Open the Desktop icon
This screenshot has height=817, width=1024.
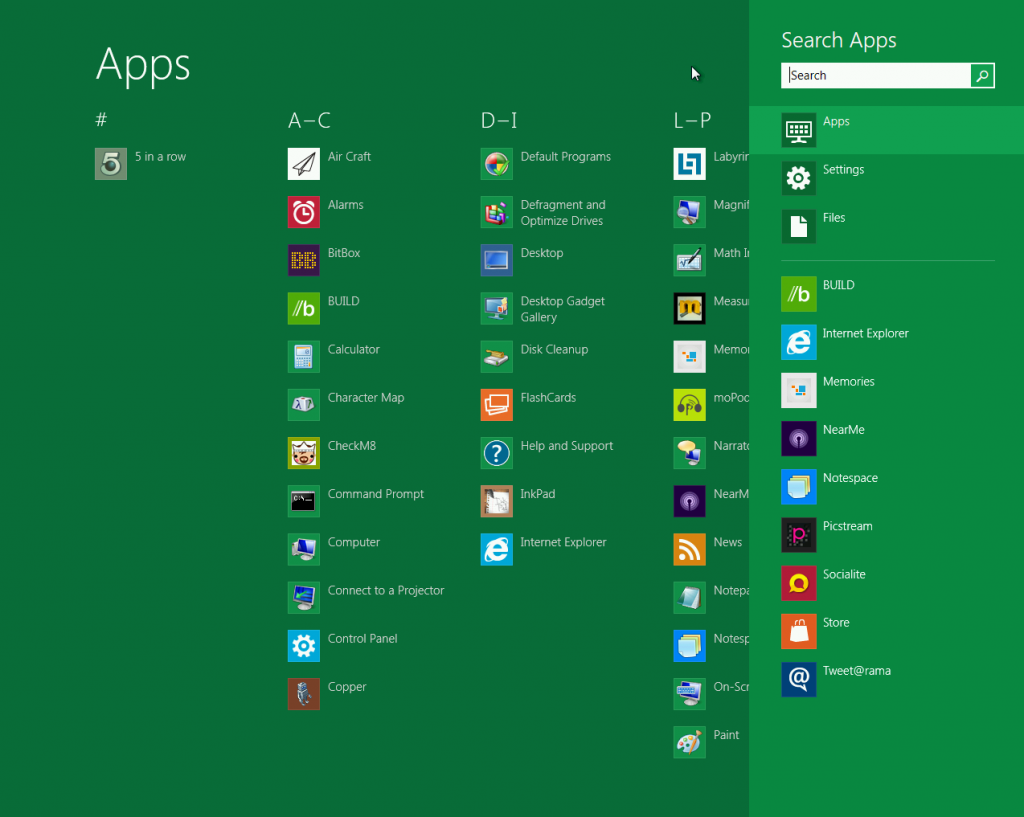496,260
